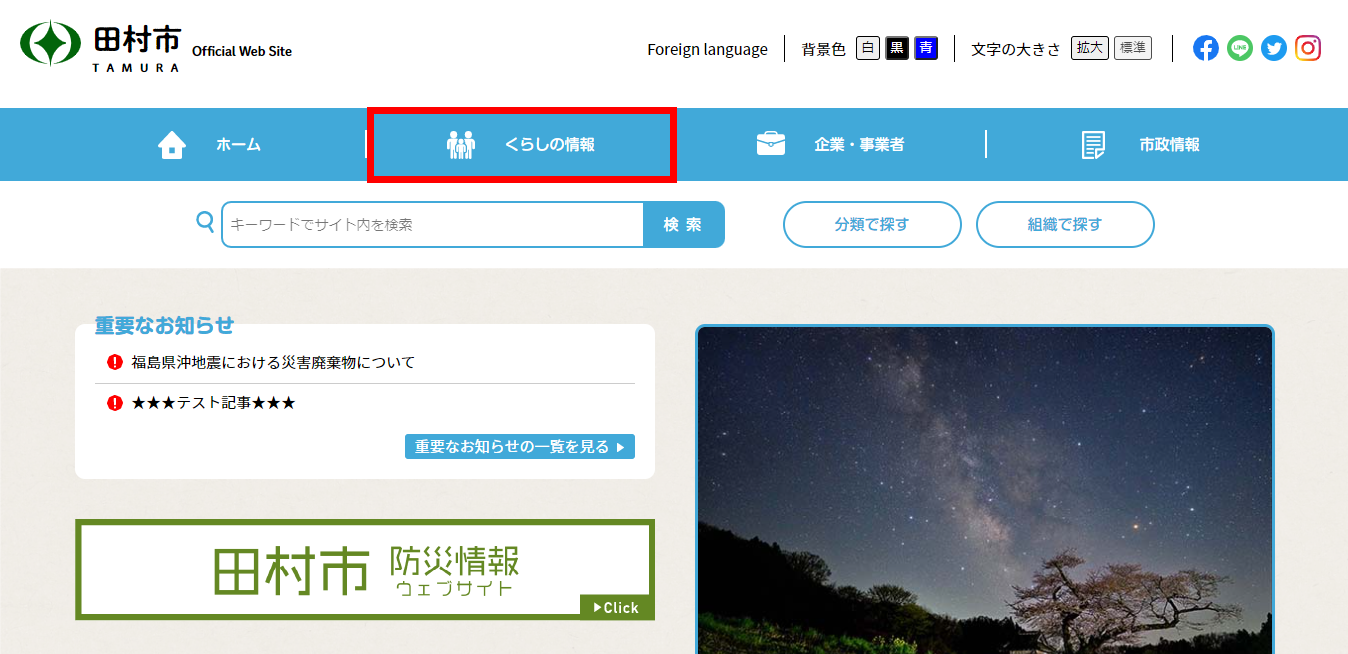Screen dimensions: 1348x654
Task: Click the house icon for ホーム
Action: pos(172,145)
